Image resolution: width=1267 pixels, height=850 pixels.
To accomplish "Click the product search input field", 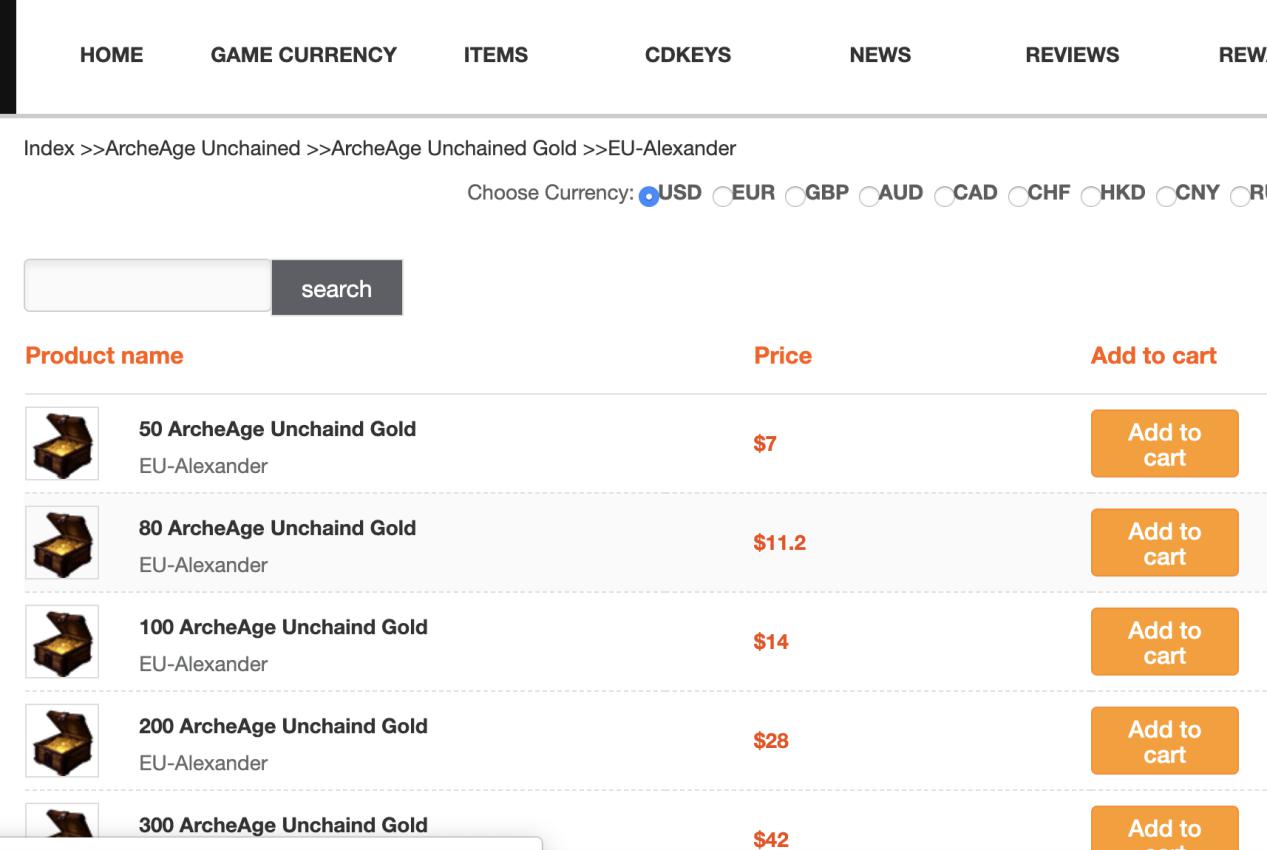I will click(x=148, y=286).
